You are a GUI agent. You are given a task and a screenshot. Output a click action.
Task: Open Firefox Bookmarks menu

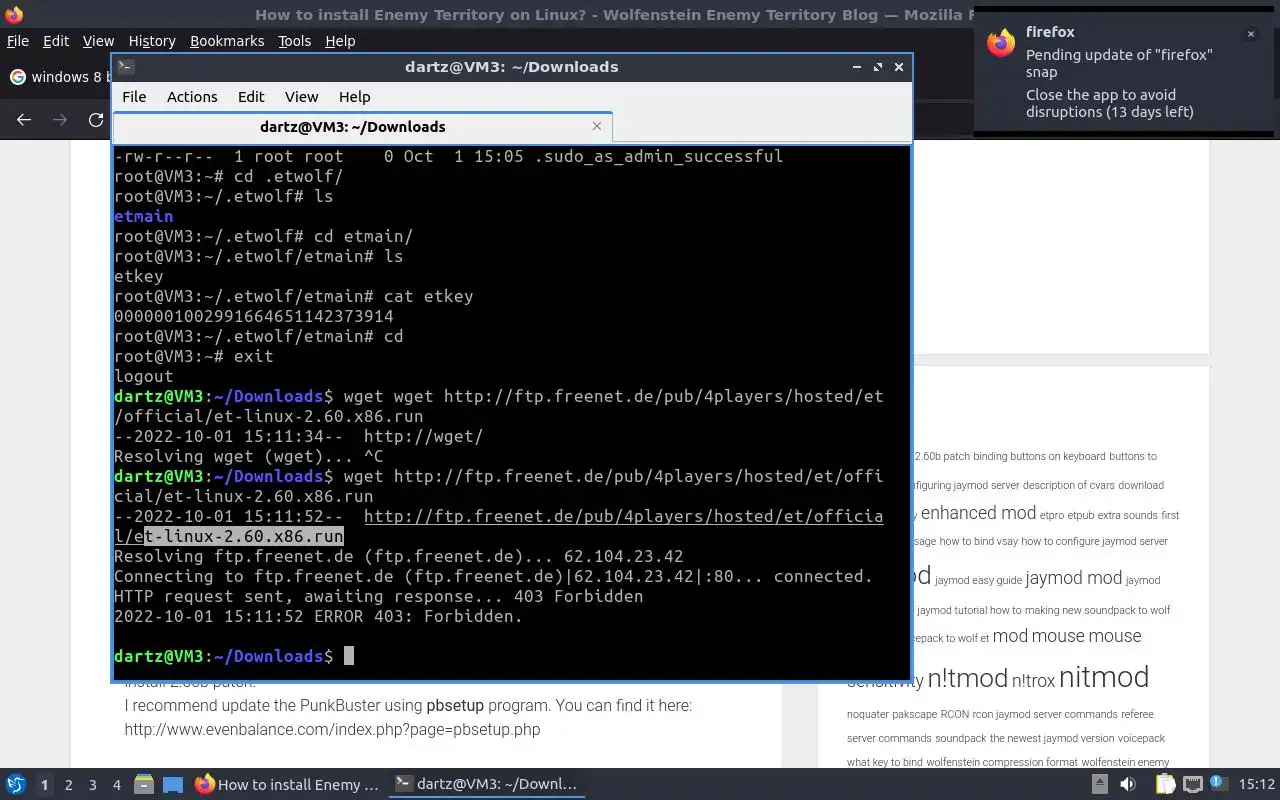click(x=227, y=41)
